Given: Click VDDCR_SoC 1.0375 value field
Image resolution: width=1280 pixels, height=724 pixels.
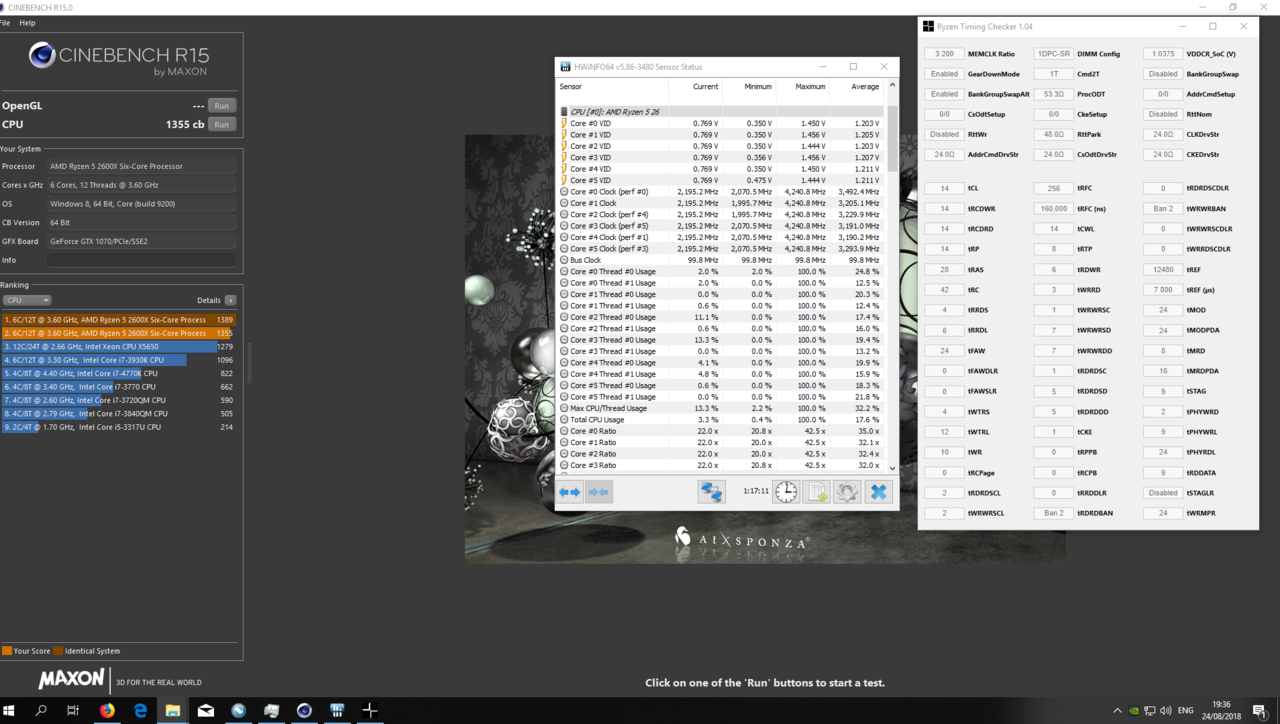Looking at the screenshot, I should [x=1163, y=54].
